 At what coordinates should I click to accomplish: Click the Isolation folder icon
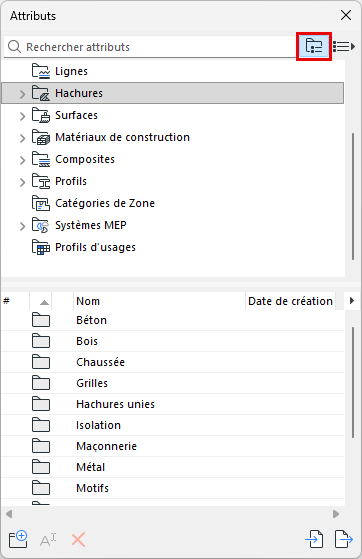click(x=41, y=425)
